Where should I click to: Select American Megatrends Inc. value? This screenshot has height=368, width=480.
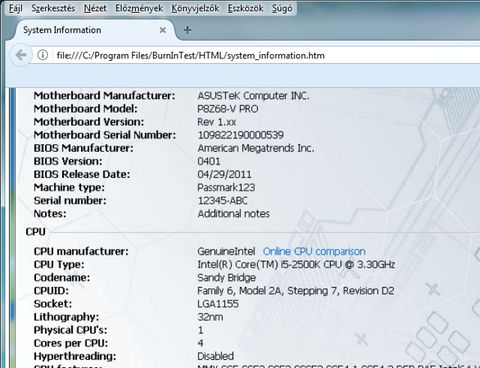(x=256, y=148)
